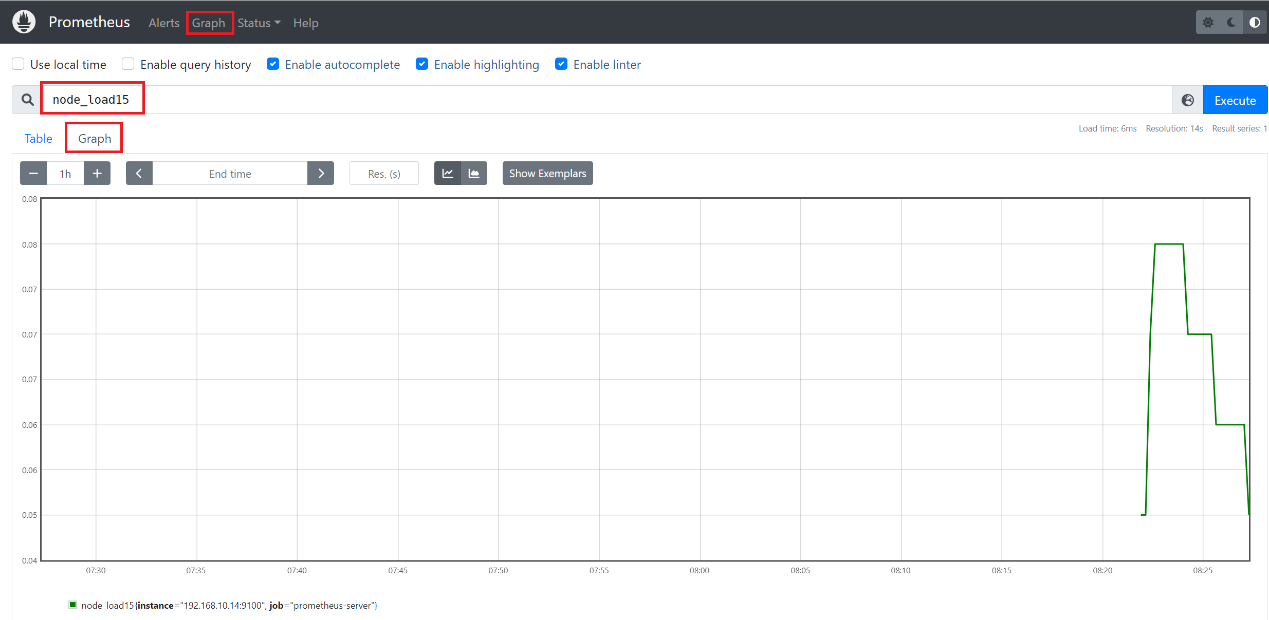Go to the Graph nav item

(x=209, y=23)
